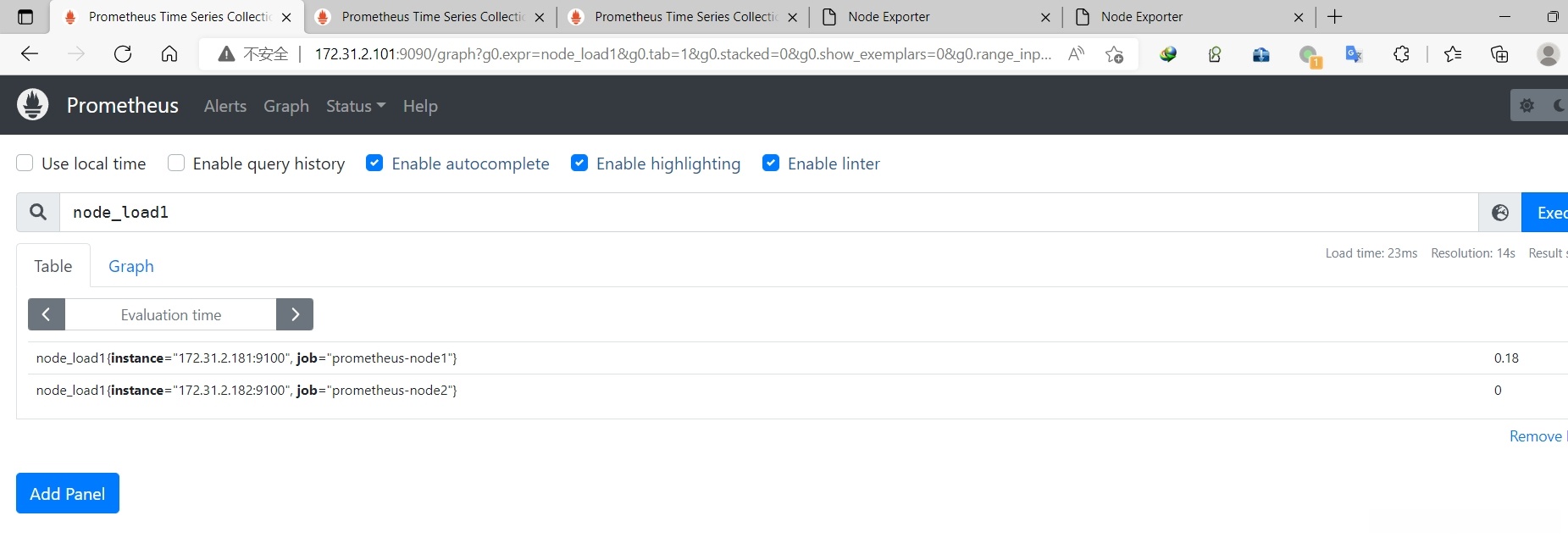Click the Evaluation time input field
The height and width of the screenshot is (538, 1568).
click(170, 314)
